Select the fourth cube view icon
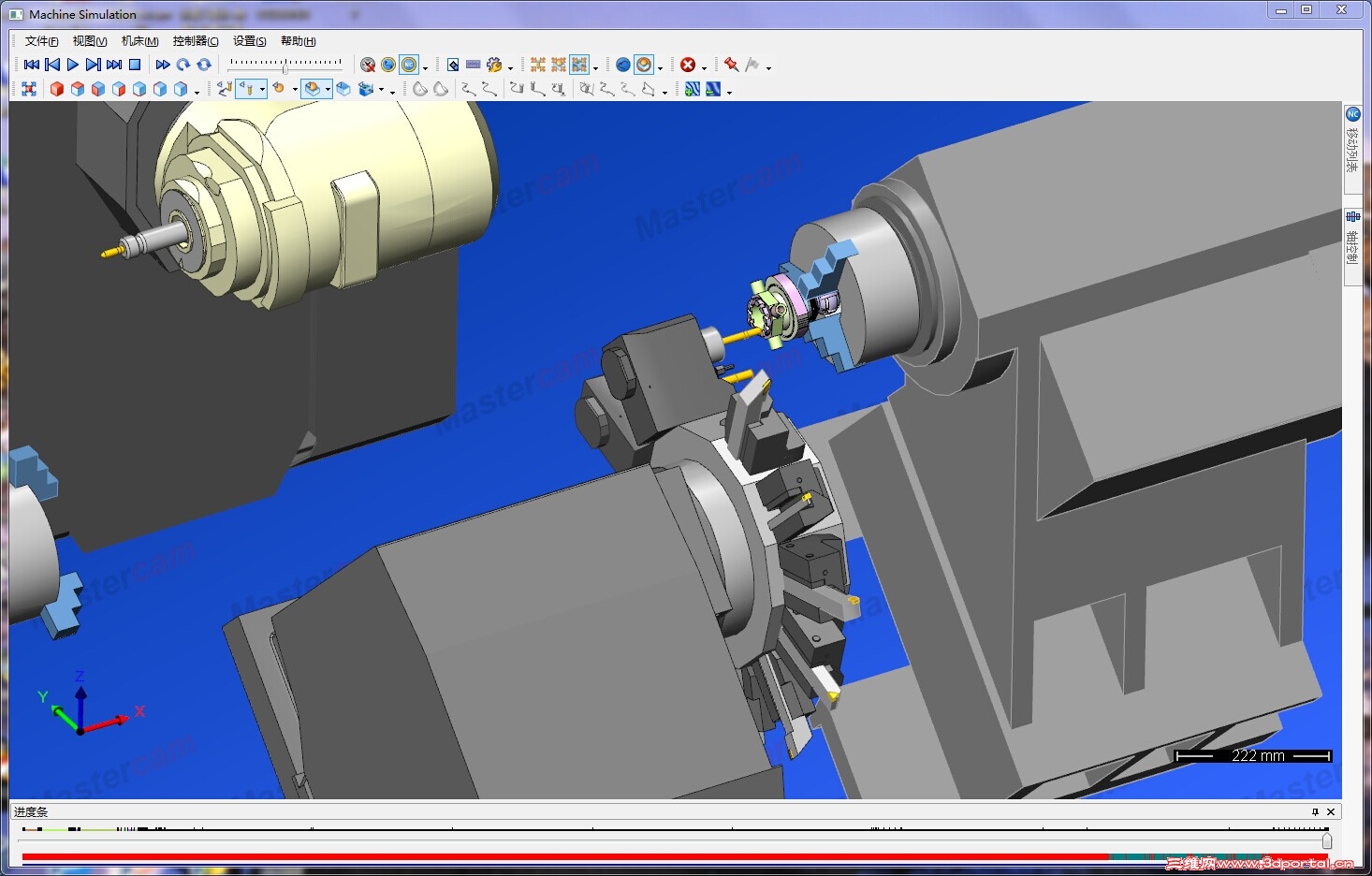The width and height of the screenshot is (1372, 876). point(119,89)
